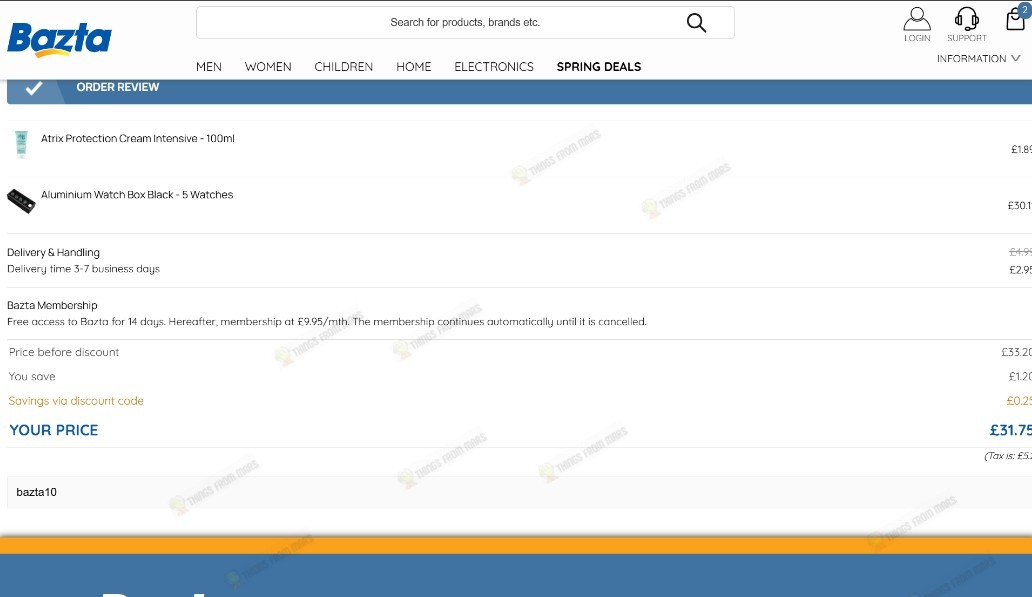The image size is (1032, 597).
Task: Click the magnifying glass search icon
Action: pos(696,23)
